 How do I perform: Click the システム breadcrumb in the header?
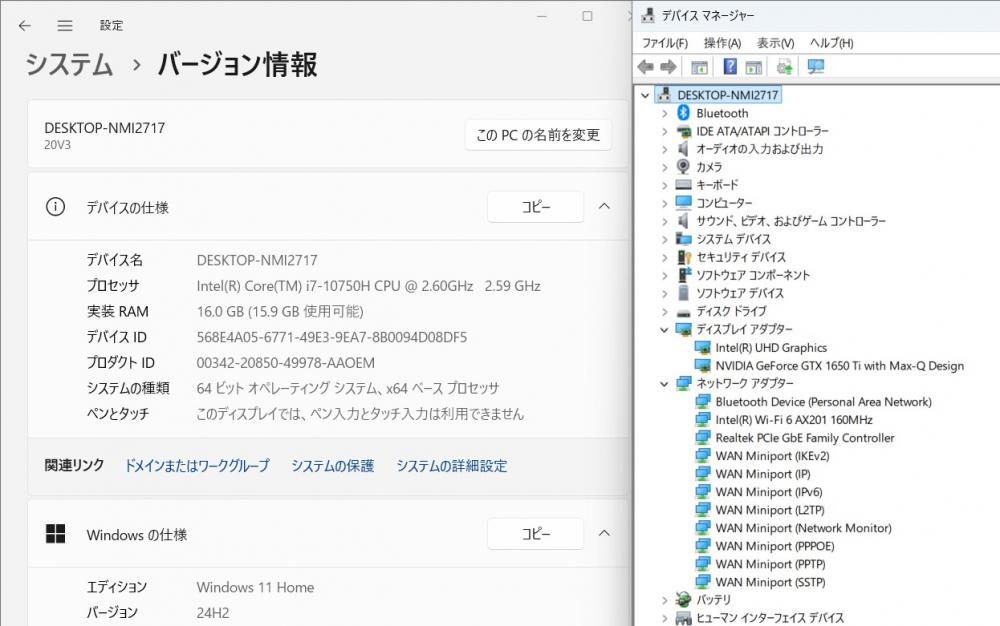coord(69,65)
